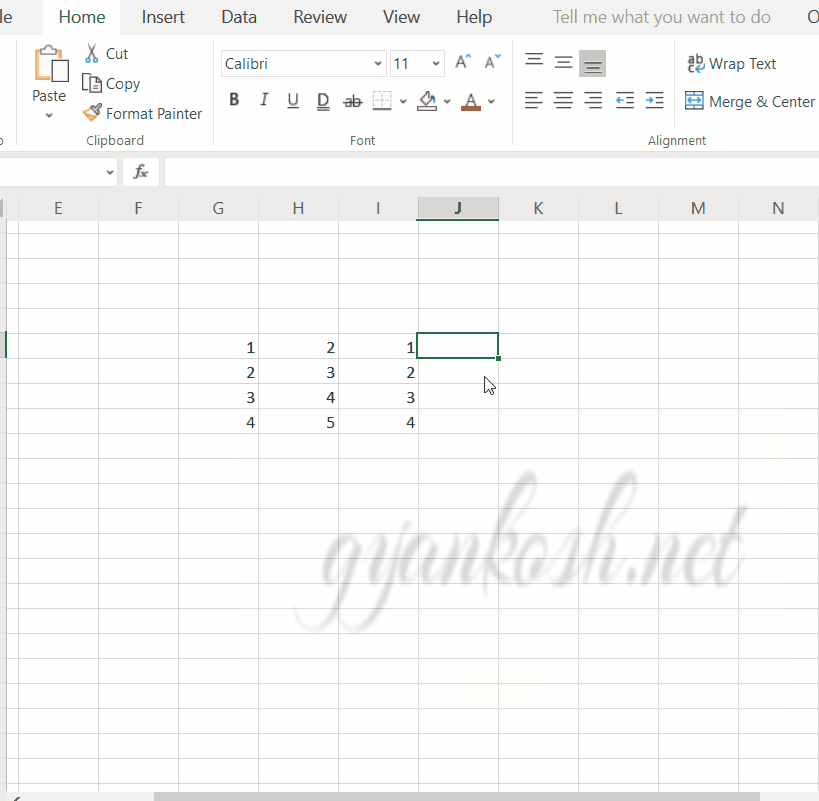The image size is (819, 801).
Task: Increase the font size
Action: 461,61
